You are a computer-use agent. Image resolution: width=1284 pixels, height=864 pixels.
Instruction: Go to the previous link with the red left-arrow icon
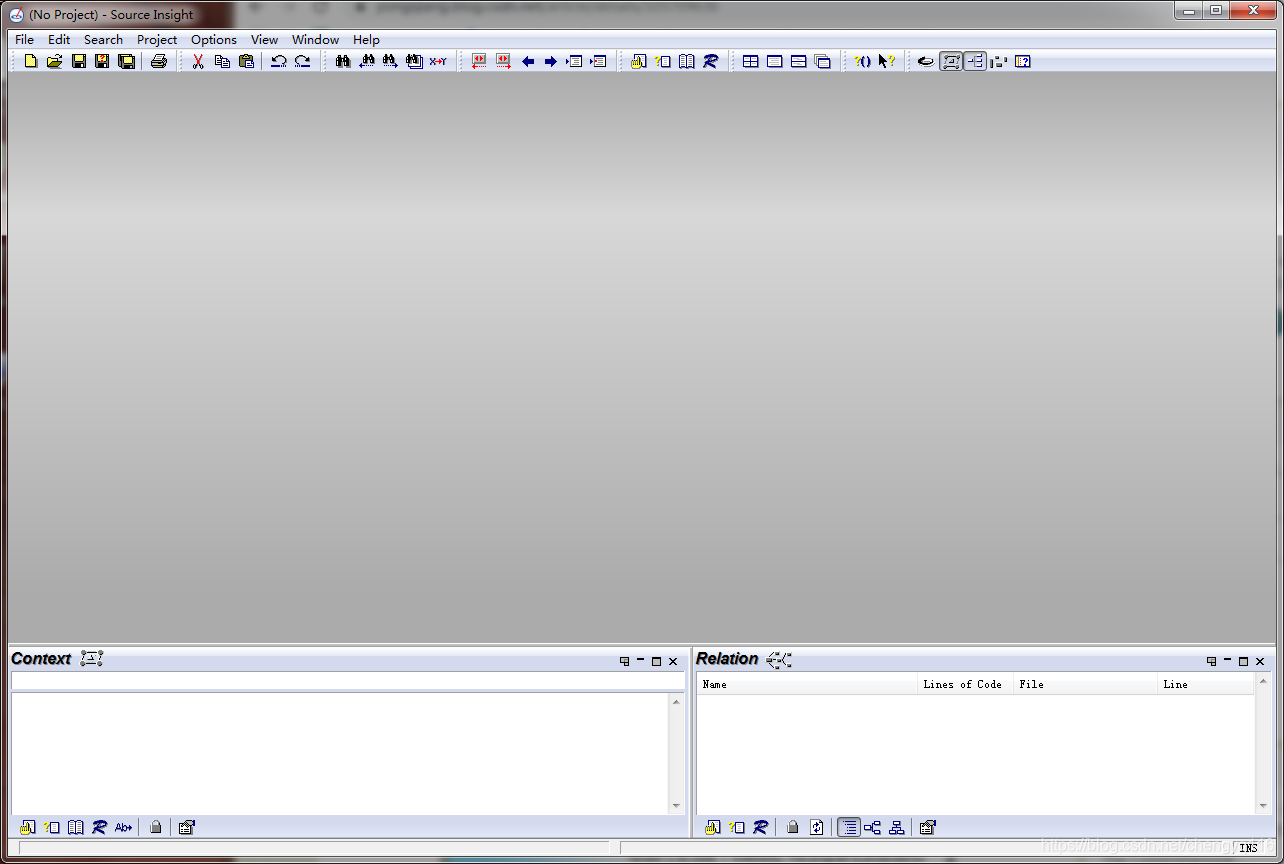click(479, 61)
